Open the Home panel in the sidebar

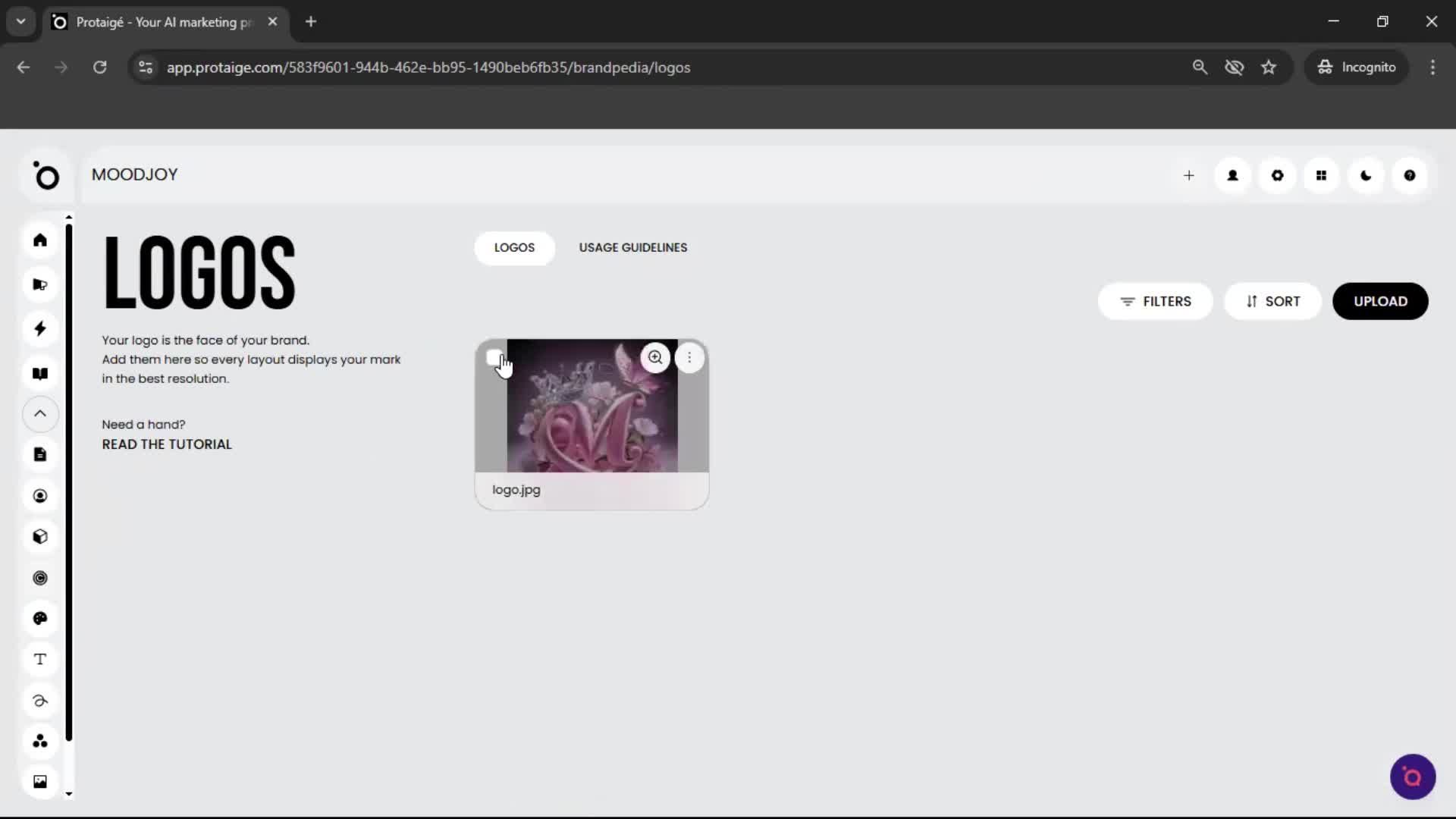pyautogui.click(x=39, y=240)
